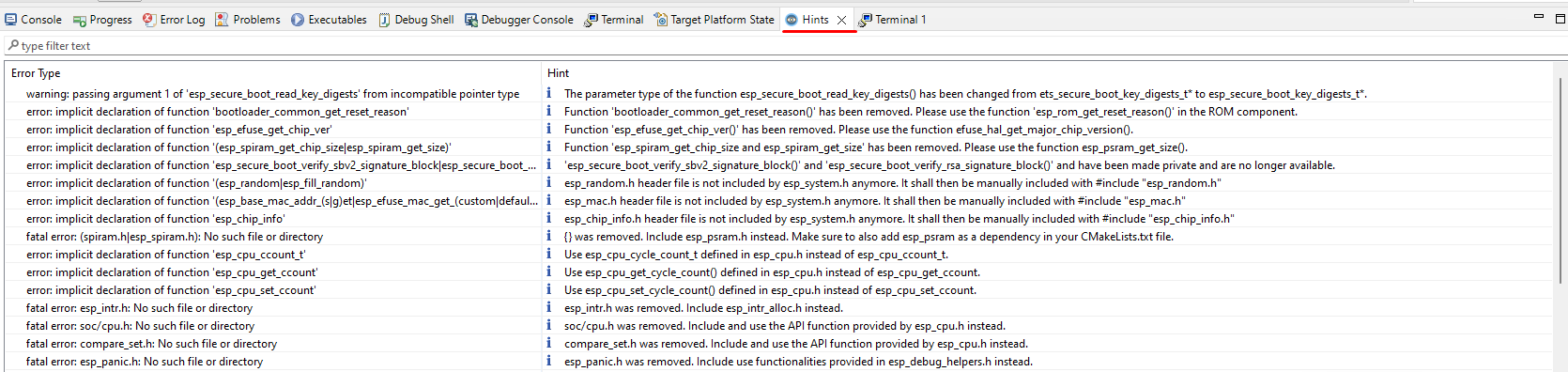This screenshot has width=1568, height=372.
Task: Switch to the Progress tab
Action: point(102,20)
